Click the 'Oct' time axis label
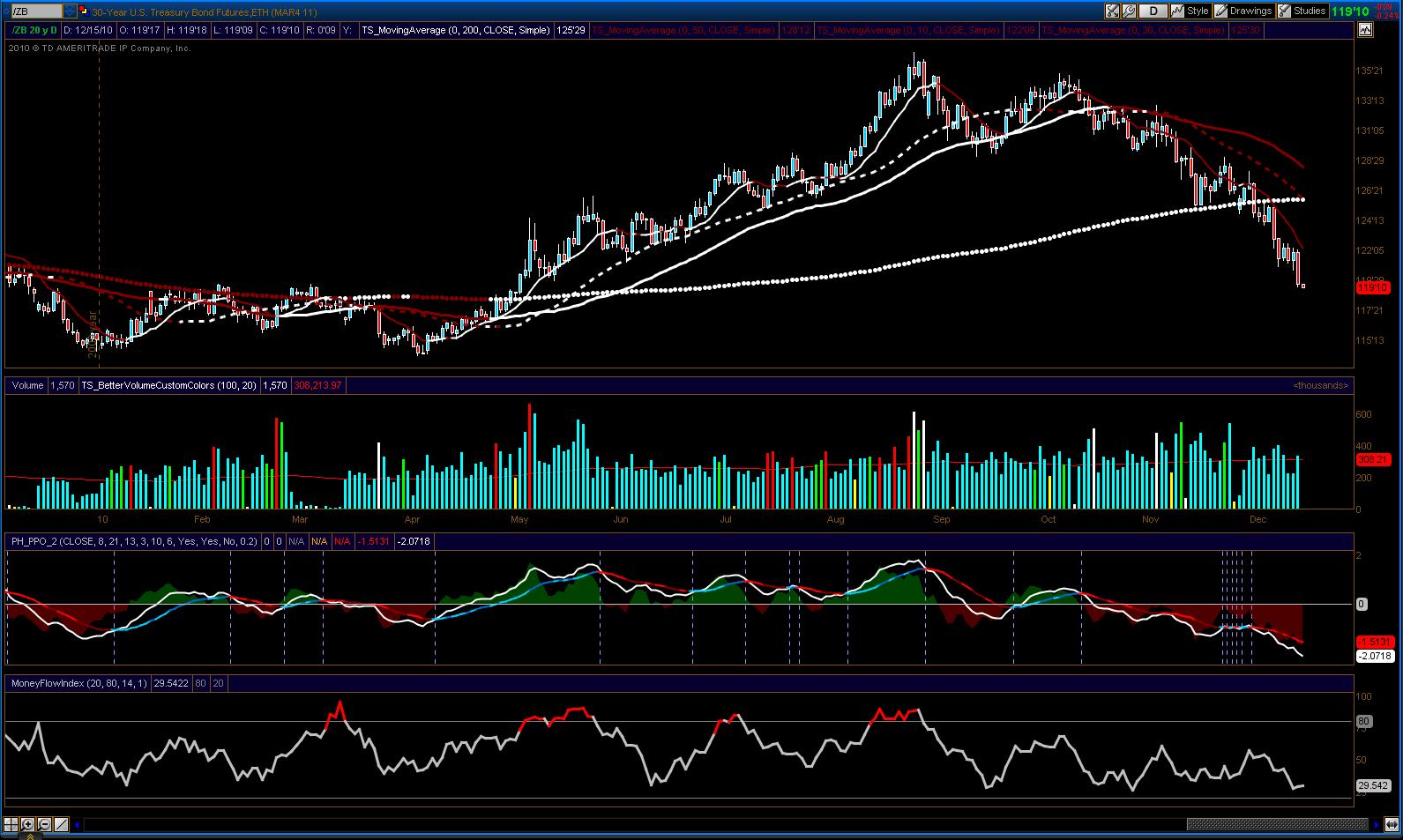This screenshot has width=1403, height=840. coord(1048,519)
